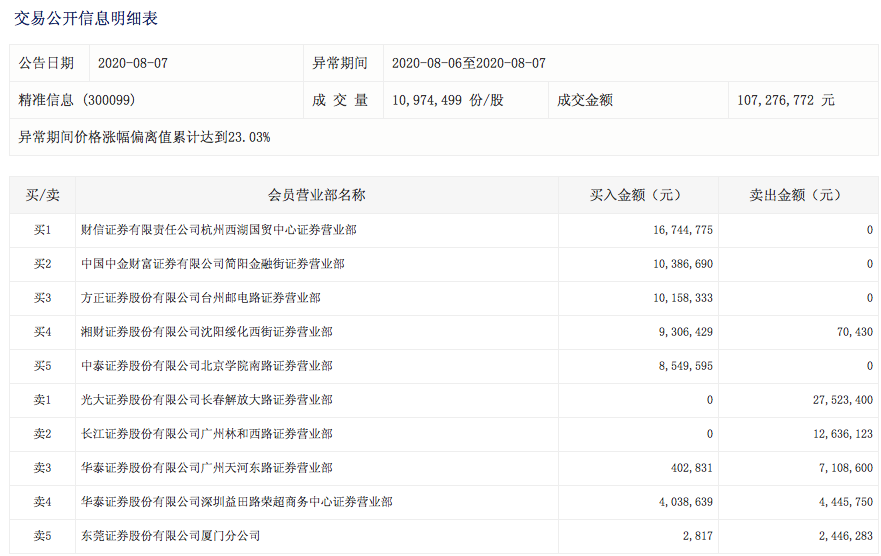Select 财信证券杭州西湖国贸中心证券营业部 row name
Image resolution: width=881 pixels, height=556 pixels.
pyautogui.click(x=219, y=230)
